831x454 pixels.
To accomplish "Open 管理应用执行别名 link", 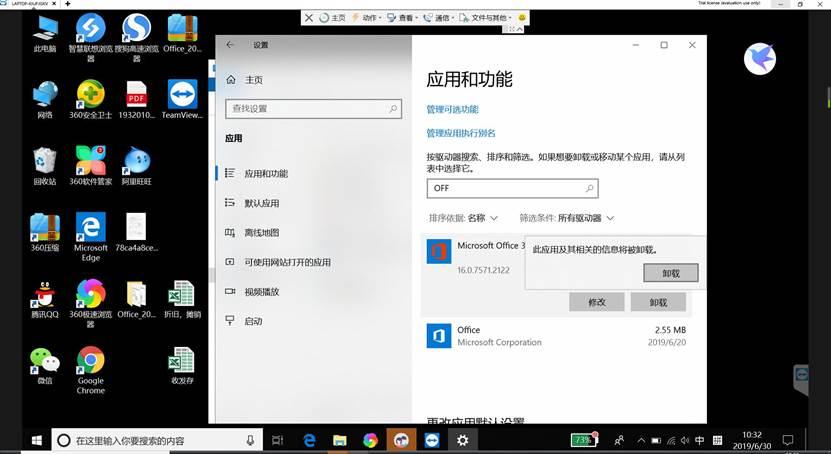I will coord(461,133).
